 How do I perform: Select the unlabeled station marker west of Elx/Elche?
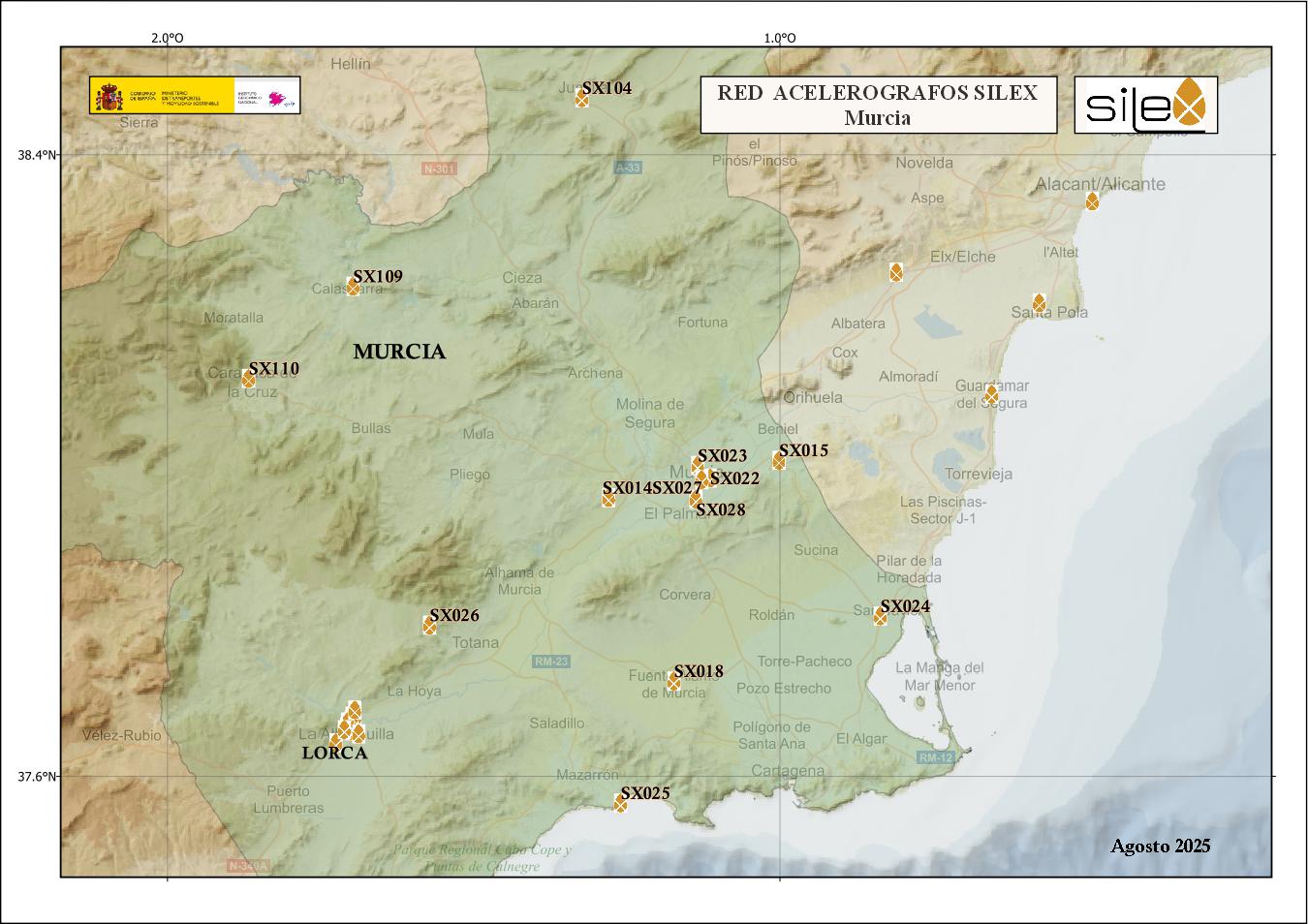pyautogui.click(x=896, y=272)
